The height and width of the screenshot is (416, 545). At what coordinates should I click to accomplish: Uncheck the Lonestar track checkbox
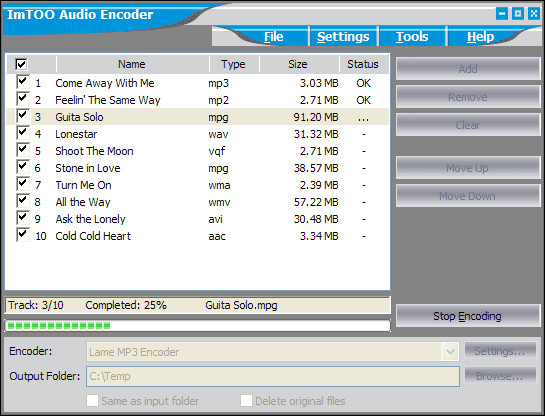23,133
